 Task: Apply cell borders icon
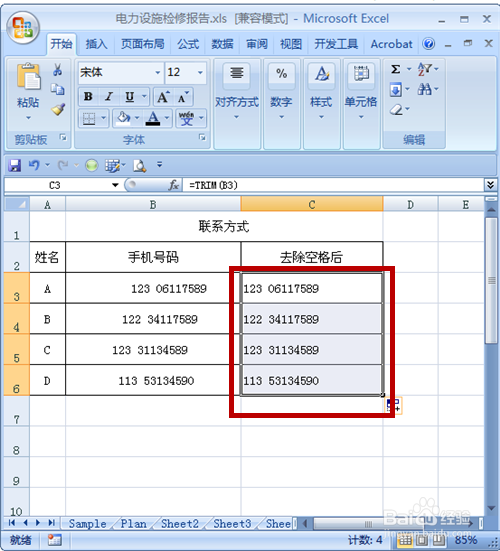point(89,118)
